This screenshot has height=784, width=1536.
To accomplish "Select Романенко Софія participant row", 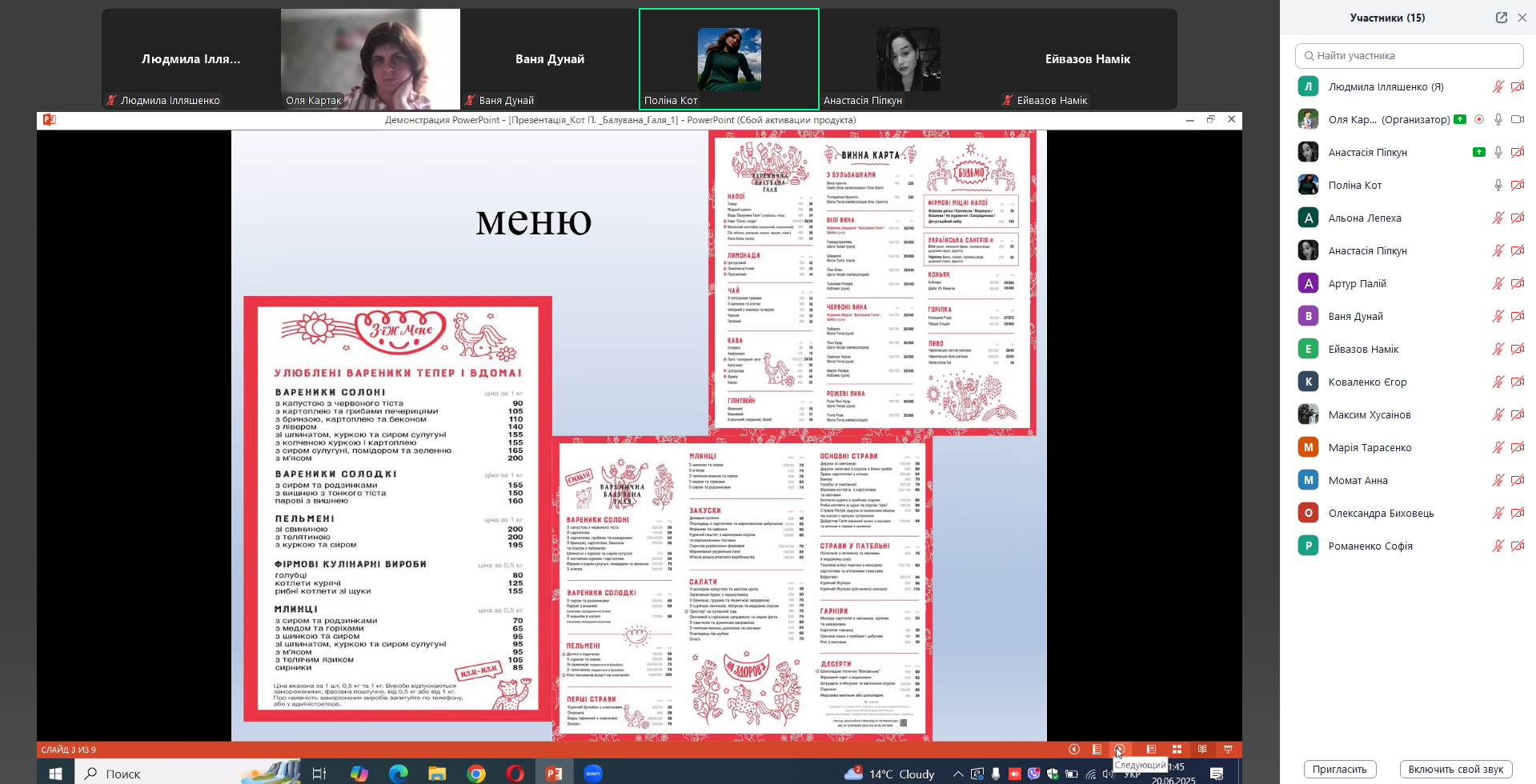I will 1409,546.
